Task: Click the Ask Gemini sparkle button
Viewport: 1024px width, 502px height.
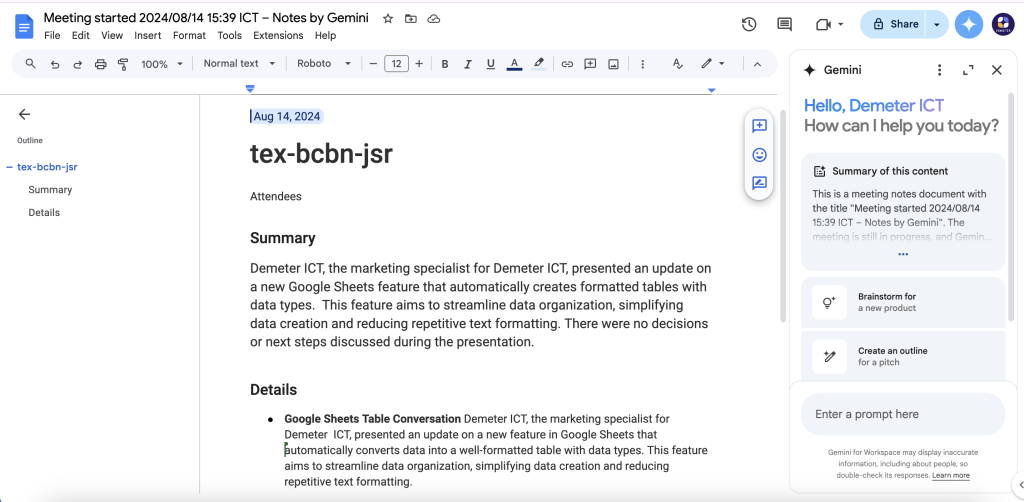Action: (969, 24)
